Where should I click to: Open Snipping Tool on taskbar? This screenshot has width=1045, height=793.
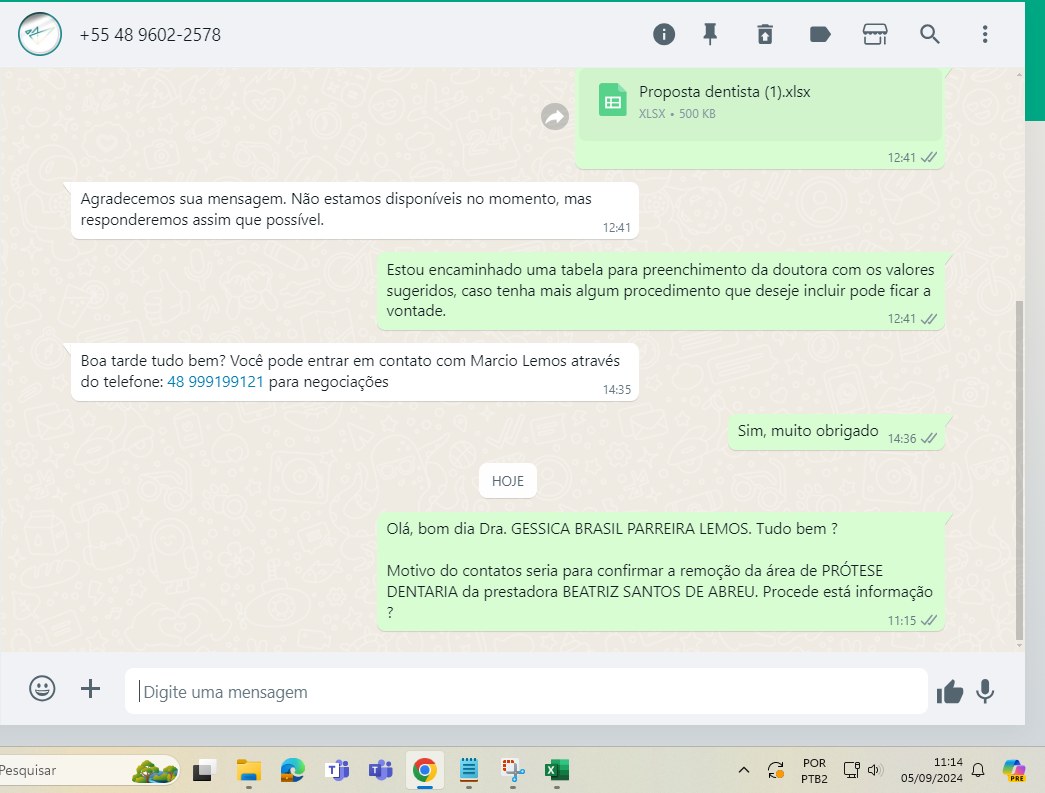pos(513,770)
